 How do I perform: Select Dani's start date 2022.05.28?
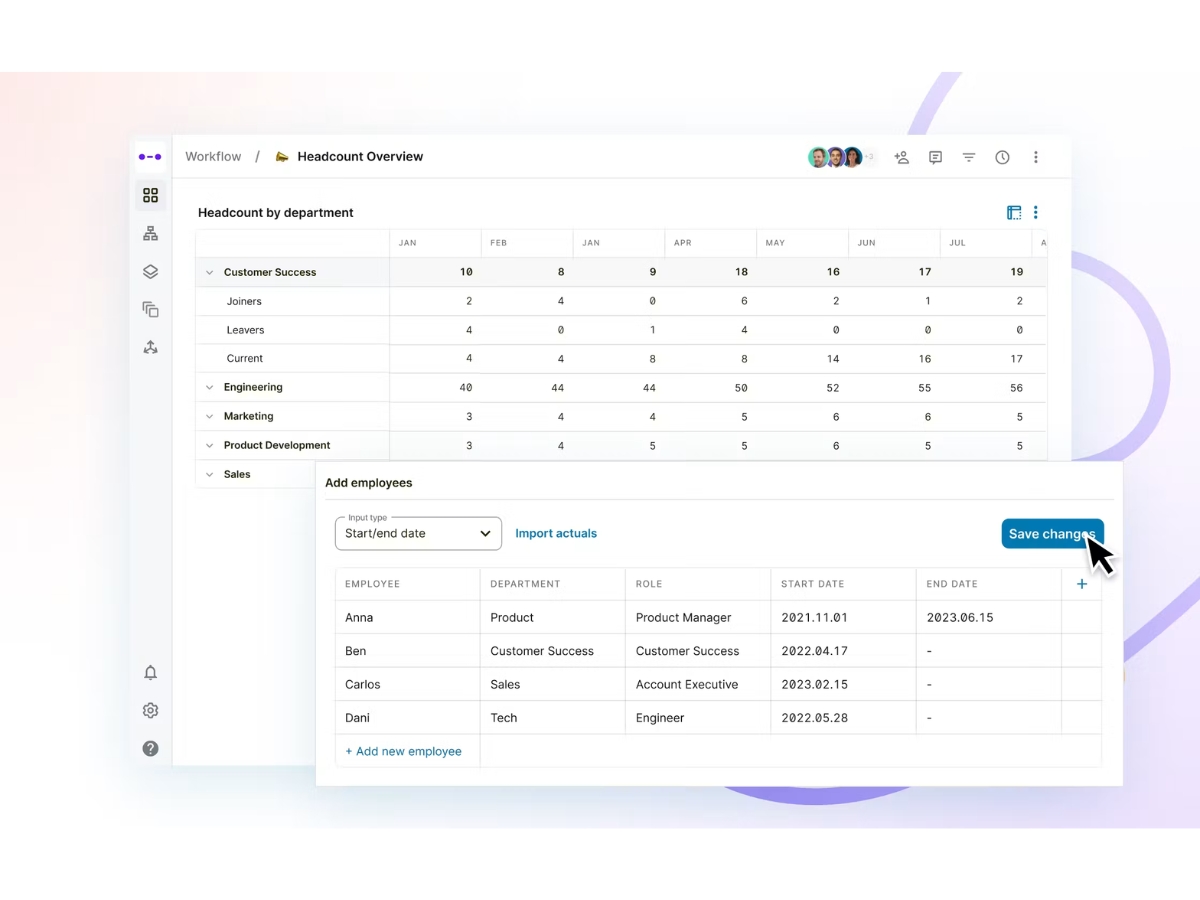843,718
